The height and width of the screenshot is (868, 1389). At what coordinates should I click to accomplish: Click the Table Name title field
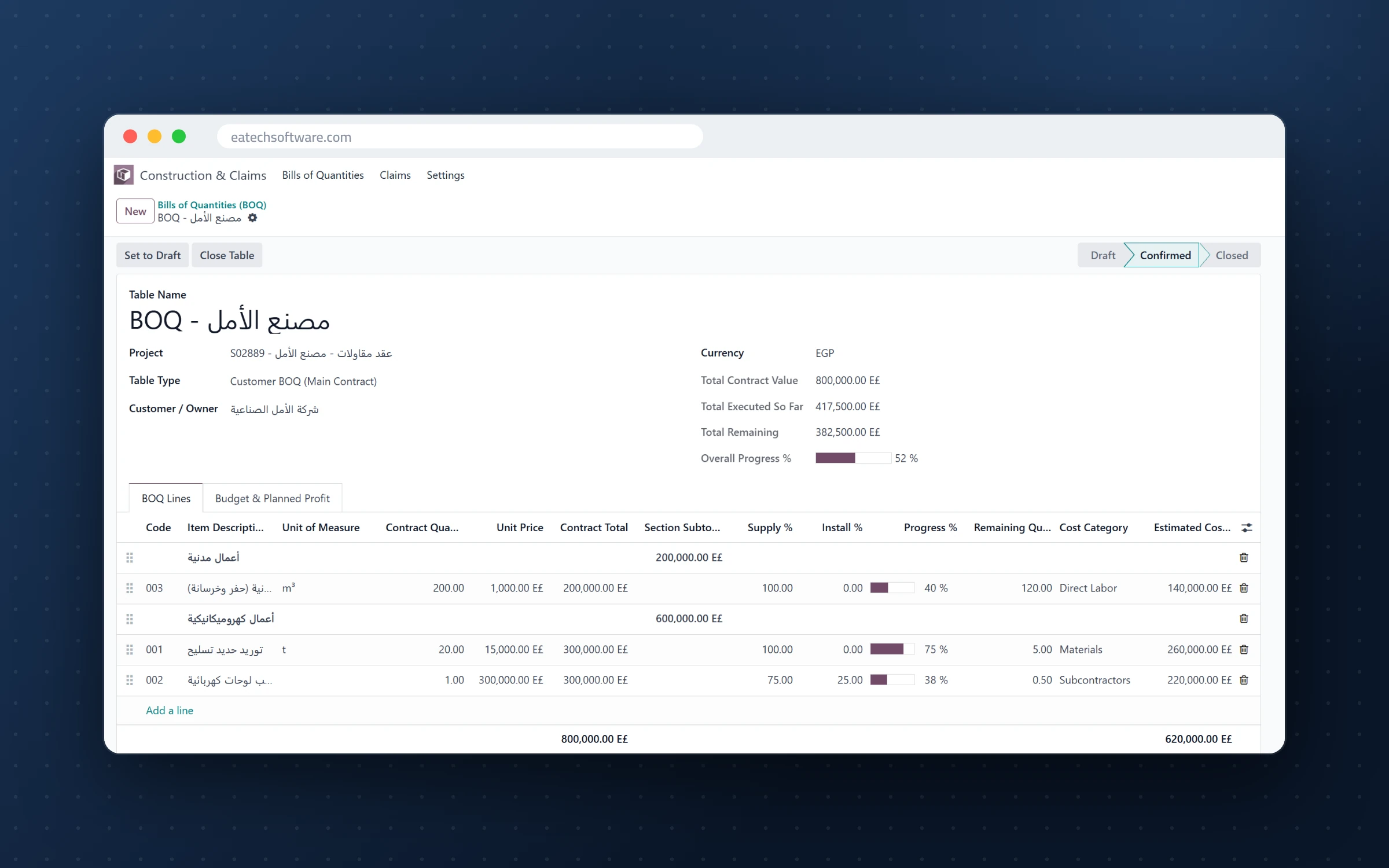[x=229, y=321]
